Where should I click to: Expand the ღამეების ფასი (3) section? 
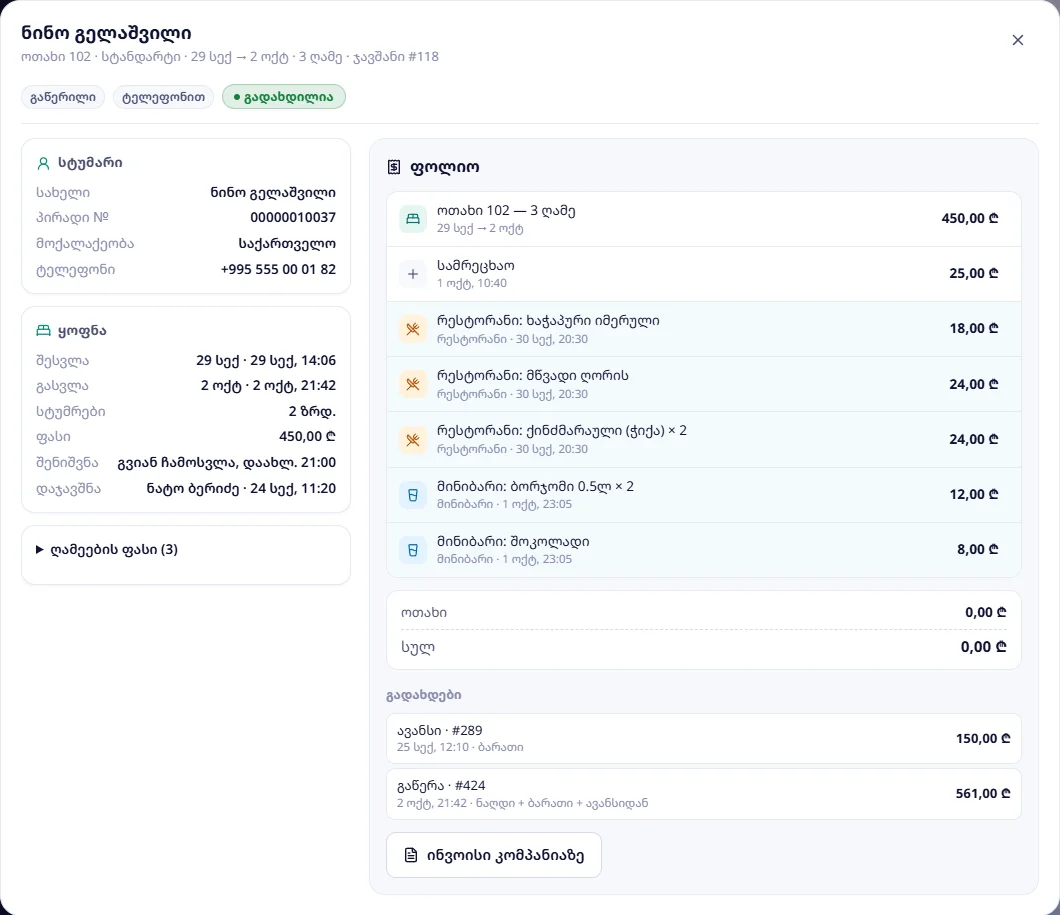click(x=107, y=549)
